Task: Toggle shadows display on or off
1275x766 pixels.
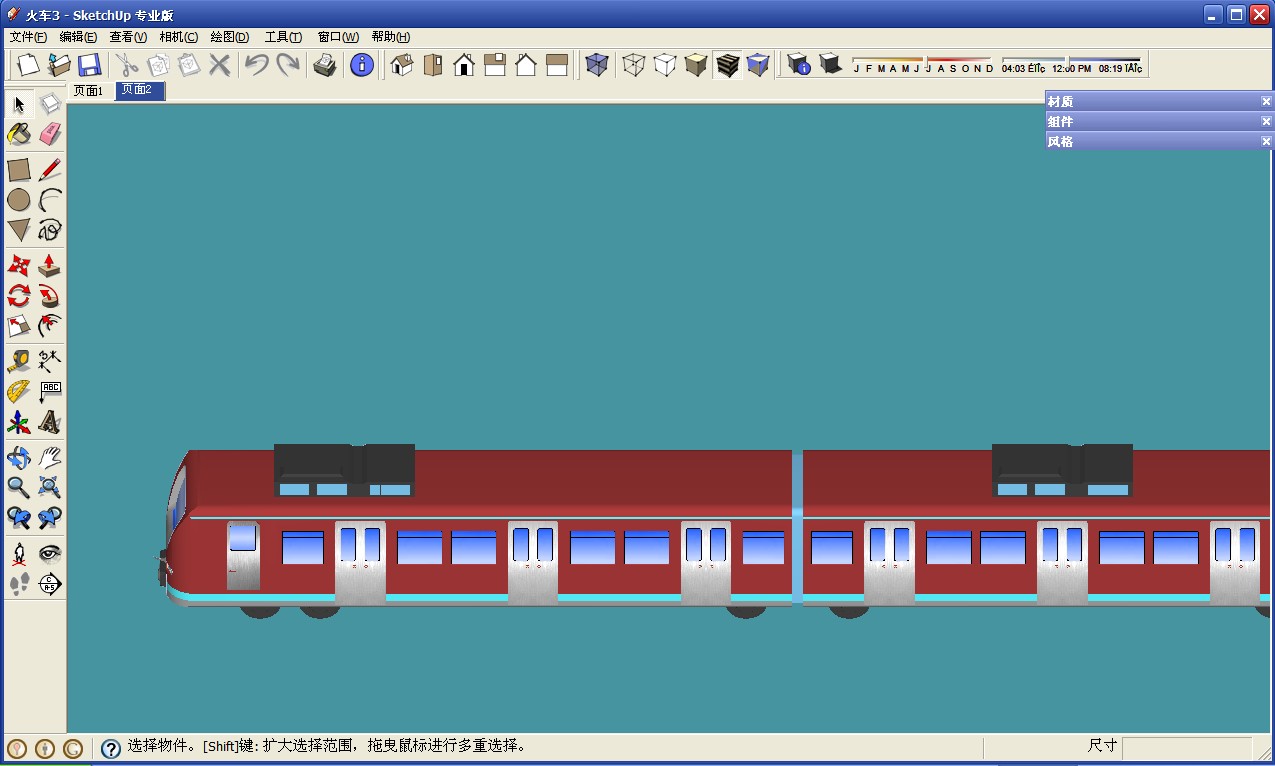Action: pyautogui.click(x=829, y=65)
